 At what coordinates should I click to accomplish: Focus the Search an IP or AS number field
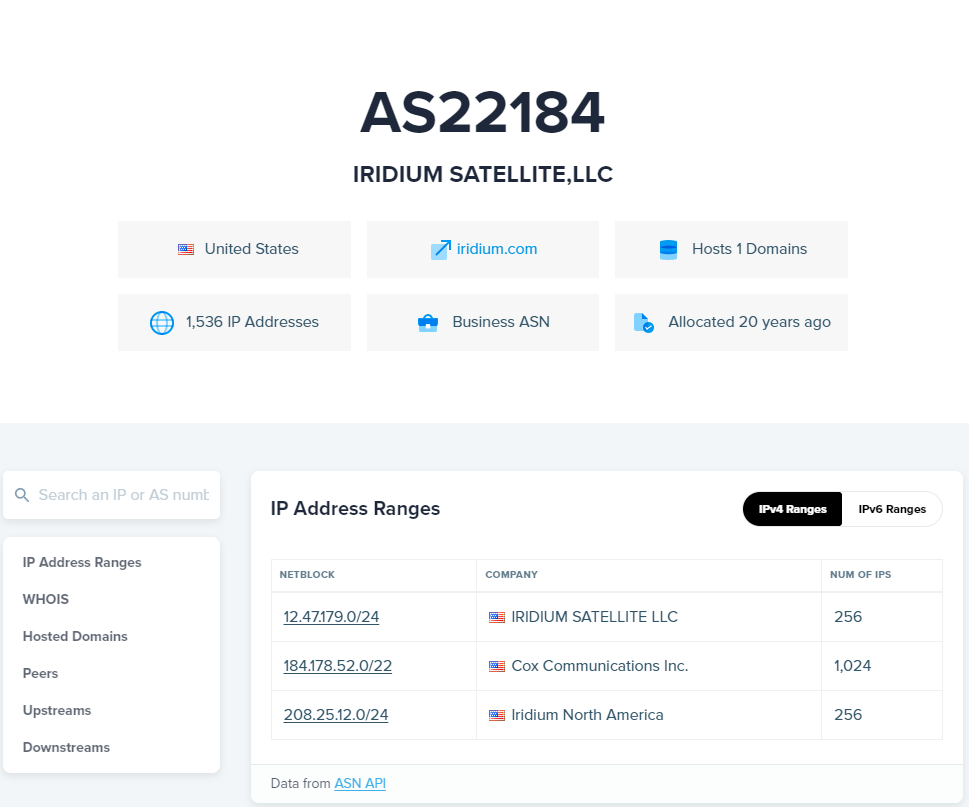tap(111, 495)
